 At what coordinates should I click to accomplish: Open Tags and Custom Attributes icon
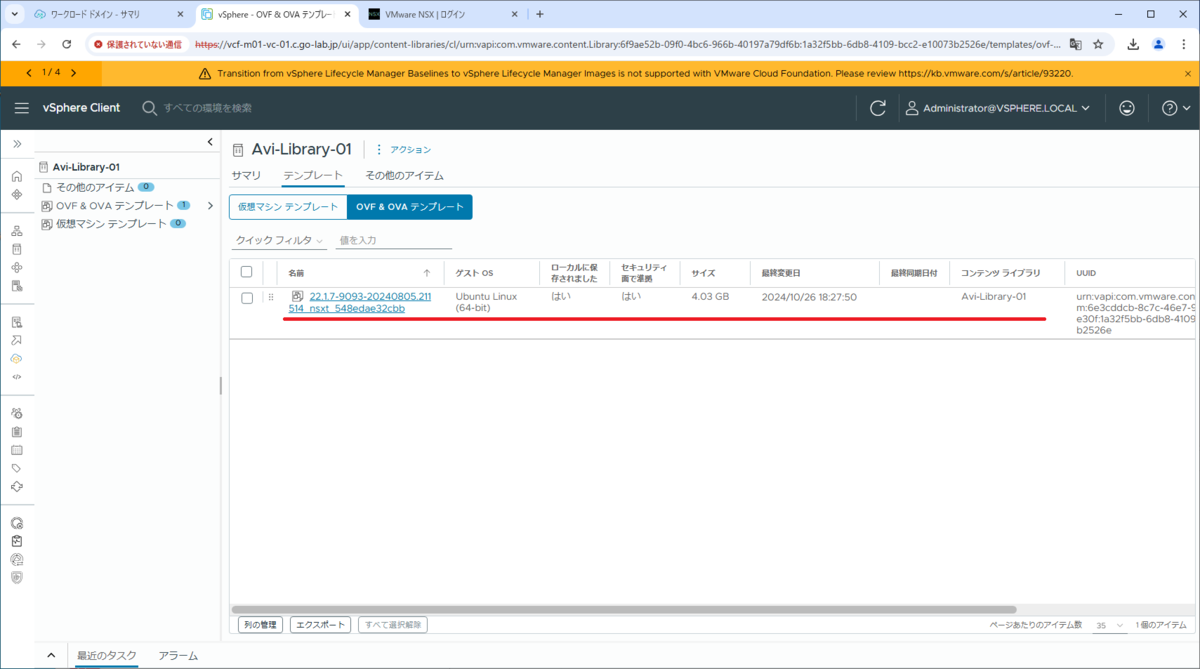pyautogui.click(x=17, y=468)
